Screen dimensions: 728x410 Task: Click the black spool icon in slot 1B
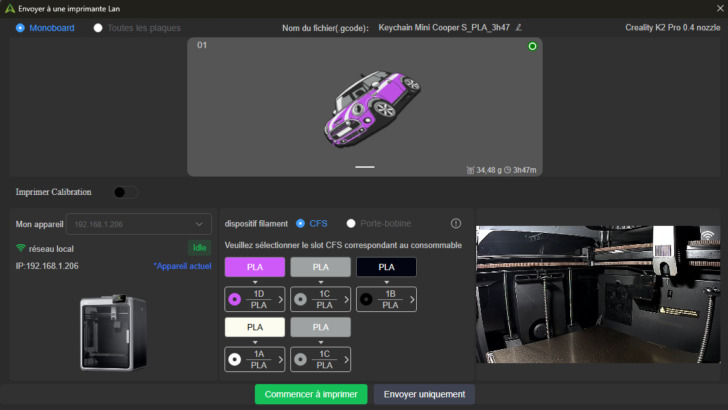(366, 299)
